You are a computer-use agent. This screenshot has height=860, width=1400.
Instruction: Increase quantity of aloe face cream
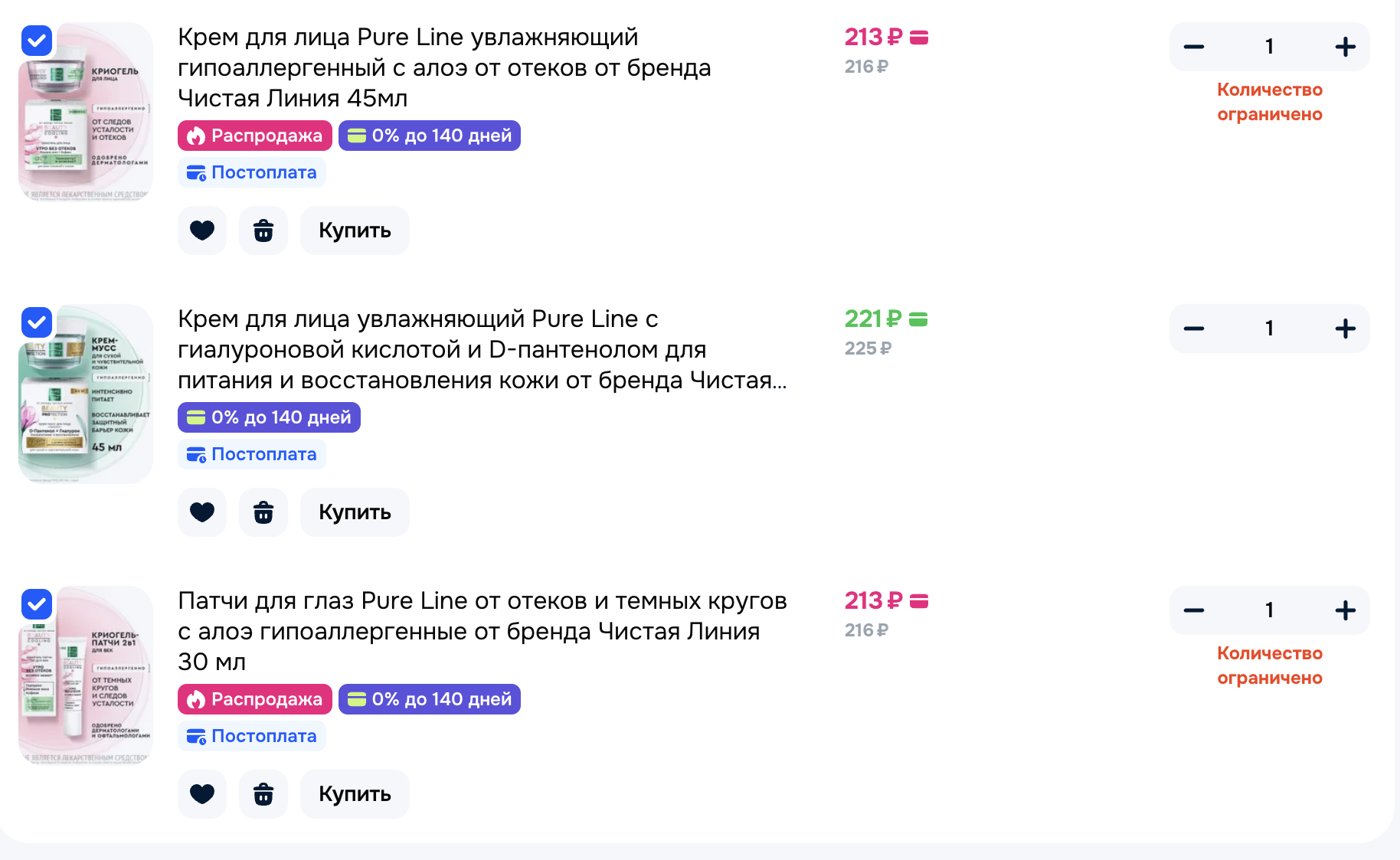click(1345, 47)
